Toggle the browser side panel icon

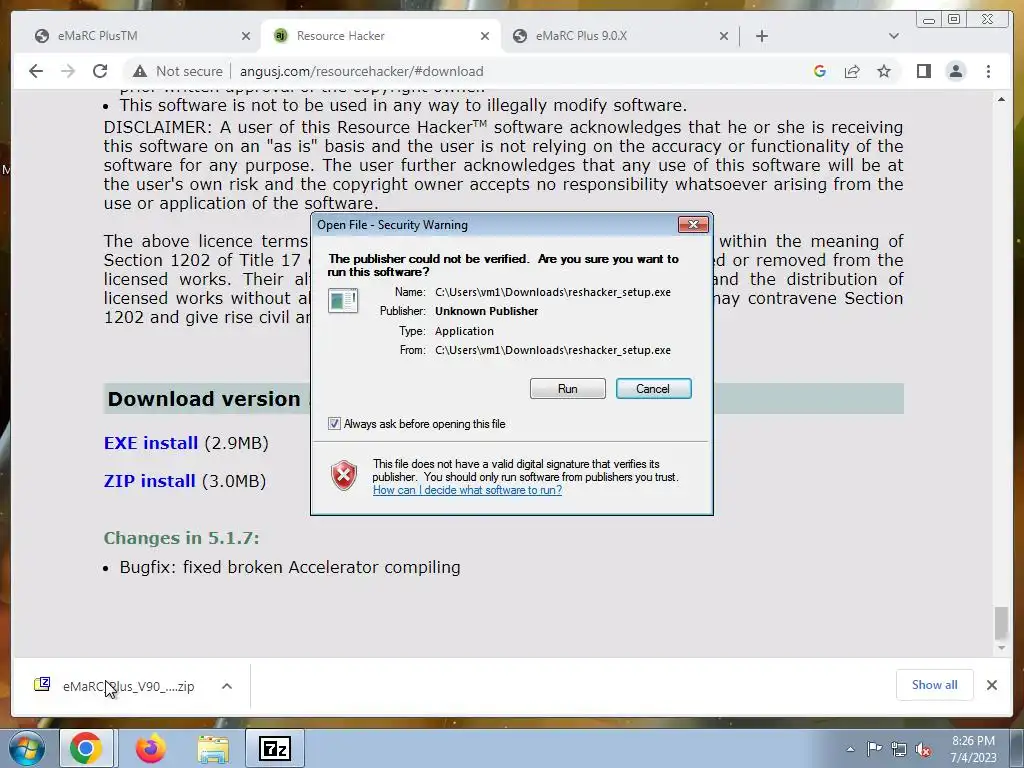(923, 71)
